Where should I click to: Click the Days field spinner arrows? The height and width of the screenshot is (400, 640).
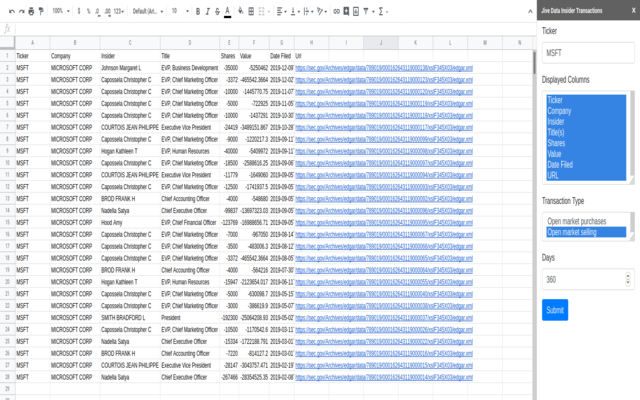tap(628, 280)
